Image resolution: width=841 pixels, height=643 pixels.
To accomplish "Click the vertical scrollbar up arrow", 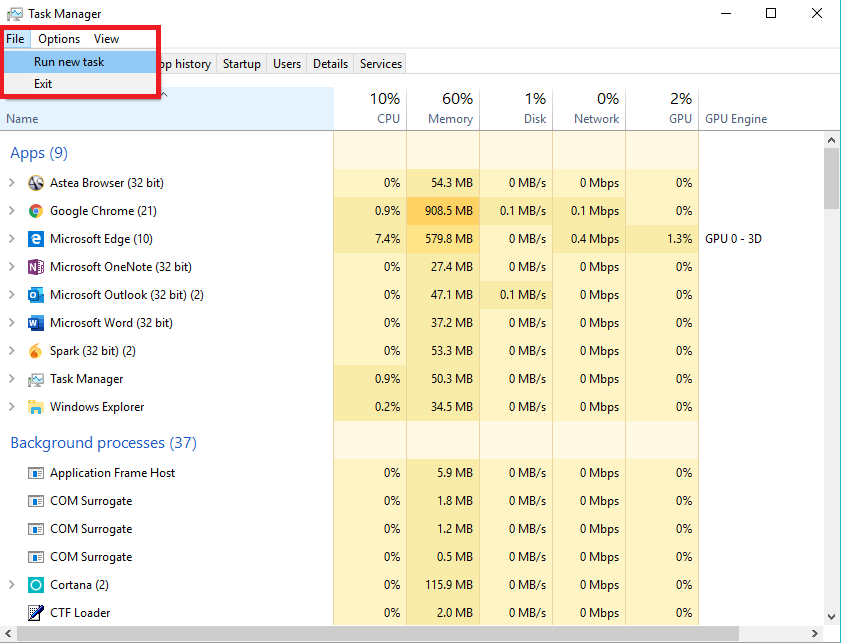I will point(831,141).
